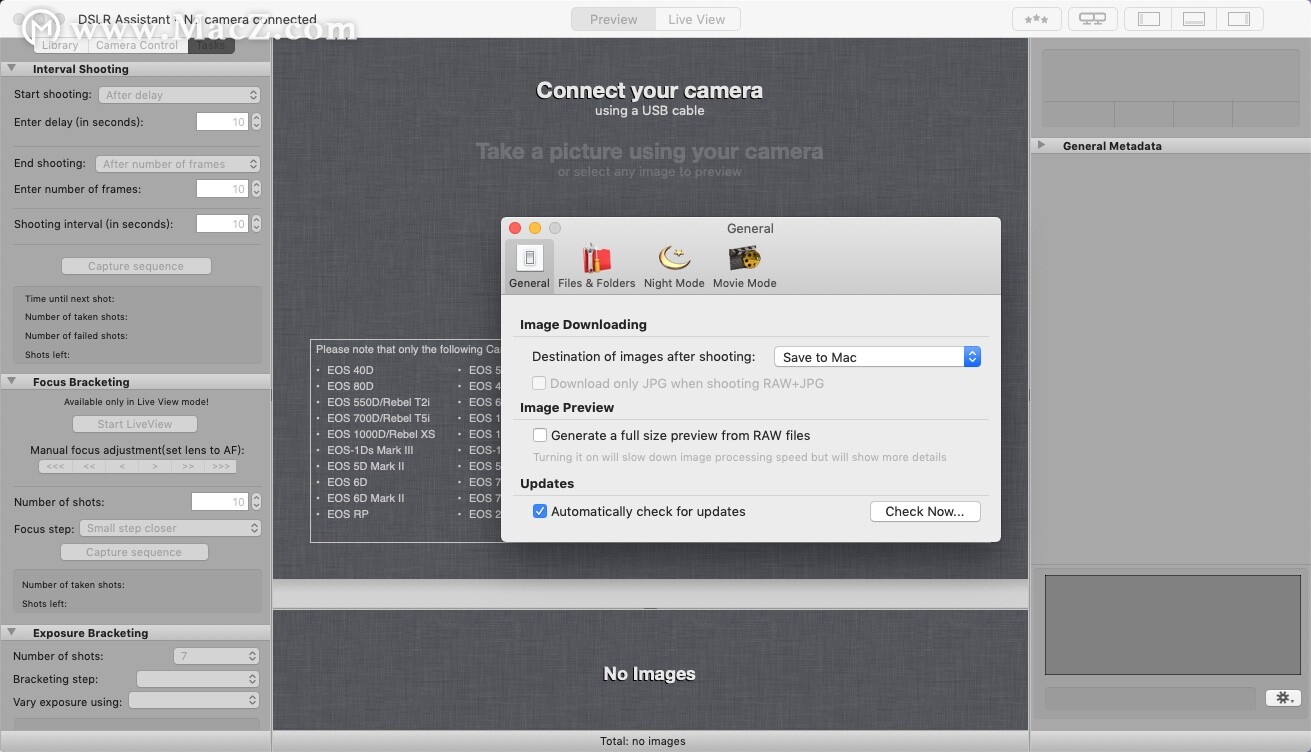Screen dimensions: 1311x752
Task: Select EOS 550D/Rebel T2i in list
Action: point(378,402)
